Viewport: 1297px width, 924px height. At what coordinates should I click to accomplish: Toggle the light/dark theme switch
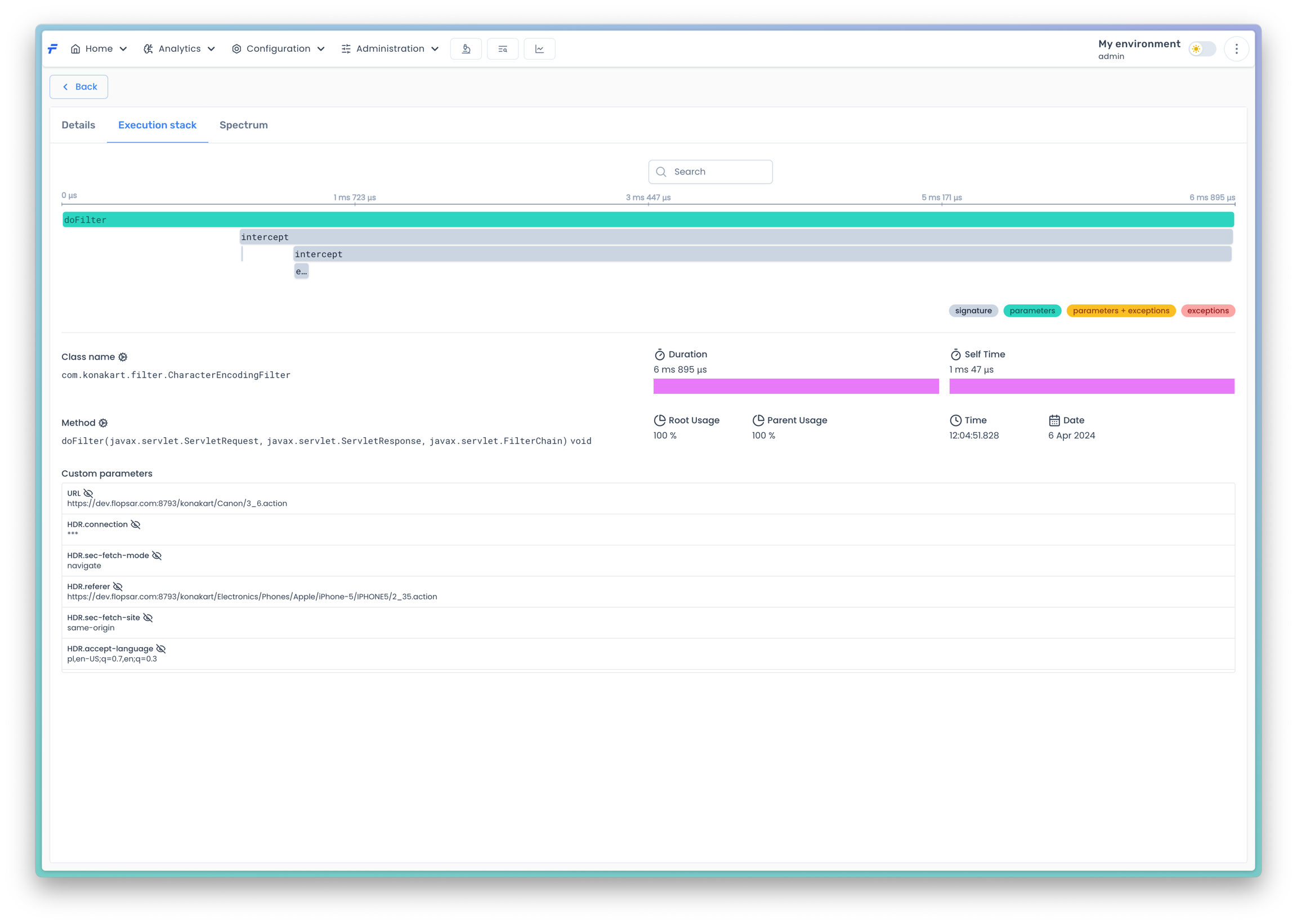click(1202, 49)
